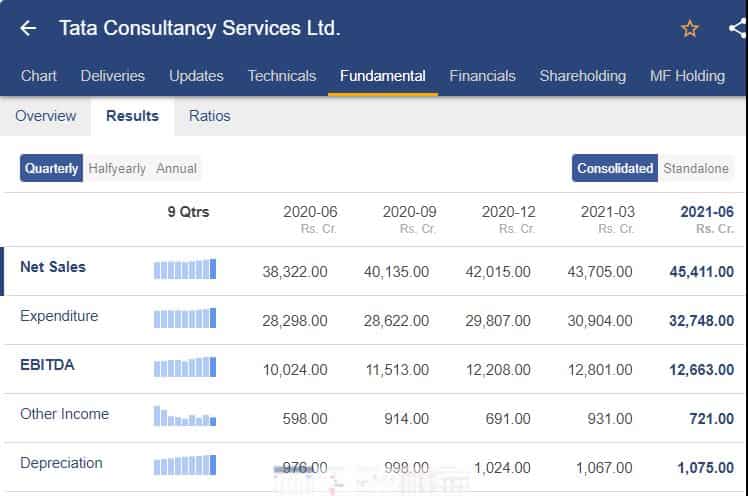Select Net Sales value 40,135.00

point(396,272)
